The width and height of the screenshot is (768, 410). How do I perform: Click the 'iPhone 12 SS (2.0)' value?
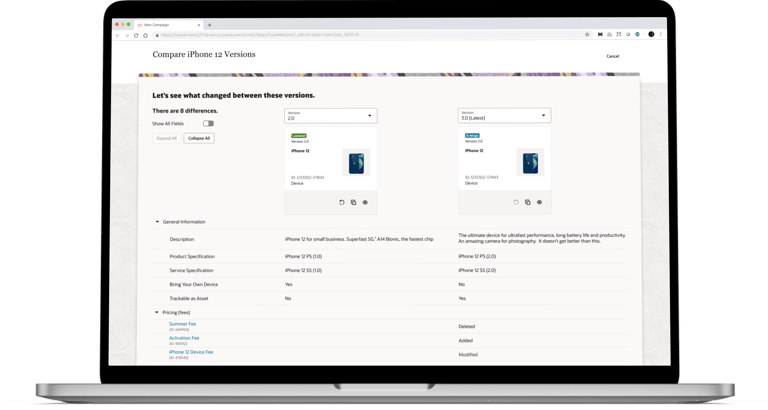pyautogui.click(x=477, y=270)
